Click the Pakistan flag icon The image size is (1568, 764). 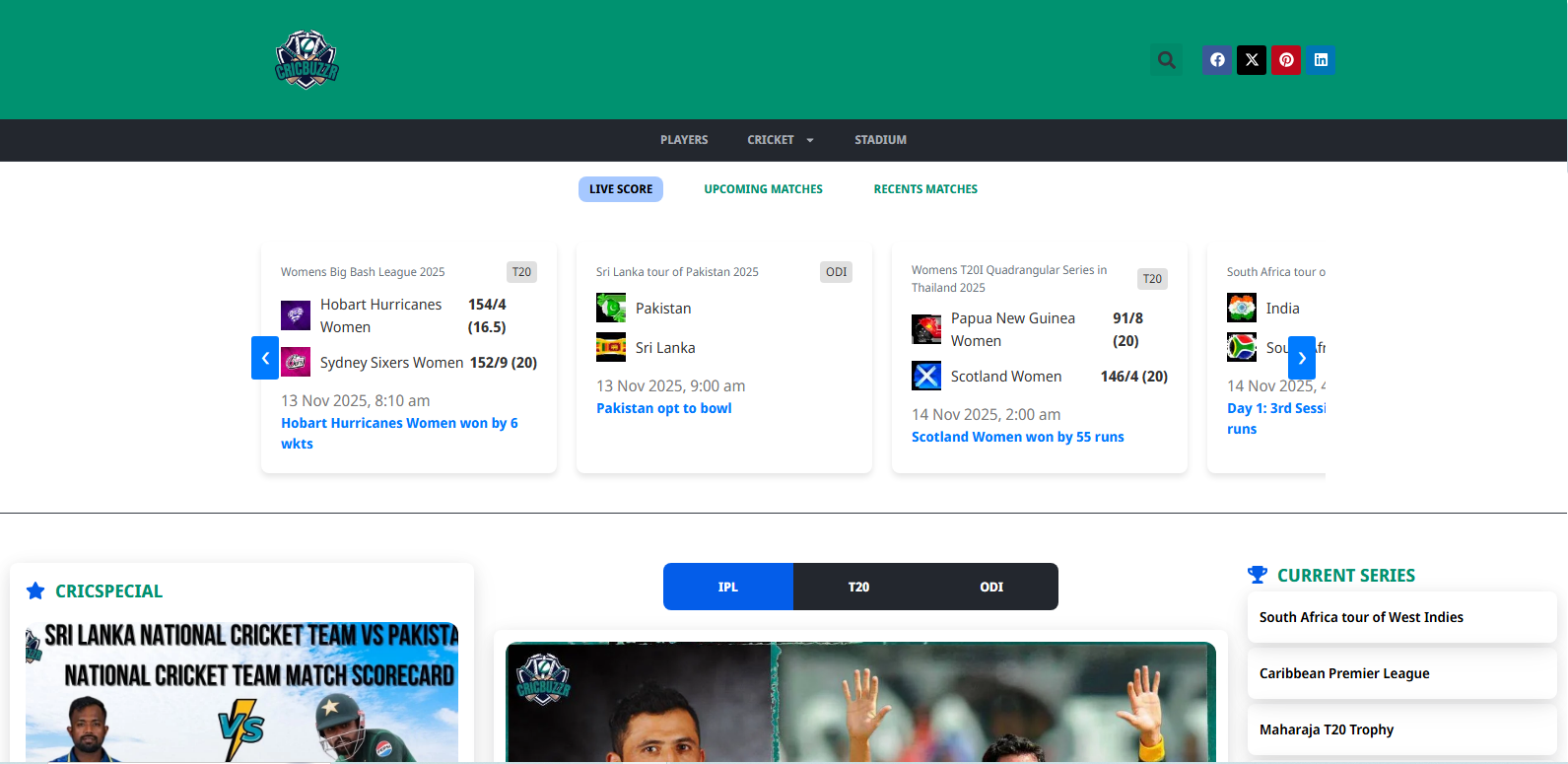point(611,308)
